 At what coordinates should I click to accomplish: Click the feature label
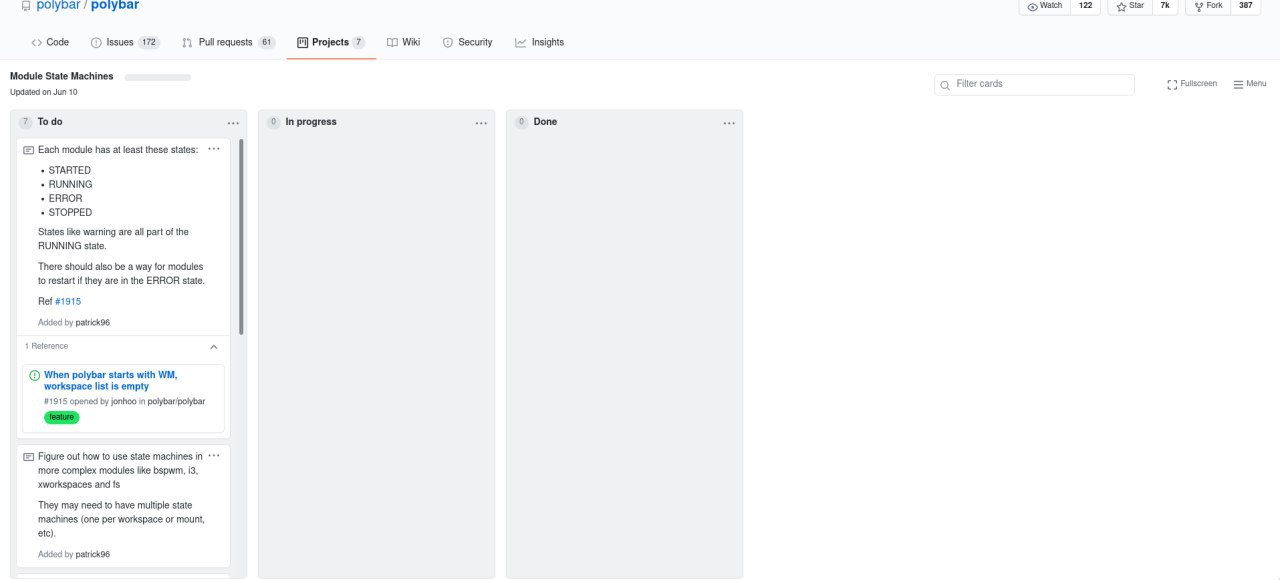click(x=62, y=417)
